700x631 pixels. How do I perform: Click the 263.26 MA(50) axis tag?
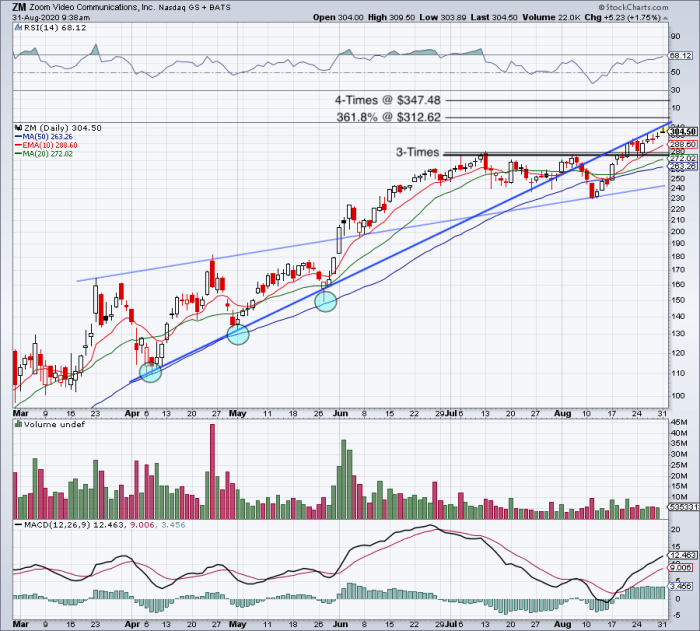point(682,166)
